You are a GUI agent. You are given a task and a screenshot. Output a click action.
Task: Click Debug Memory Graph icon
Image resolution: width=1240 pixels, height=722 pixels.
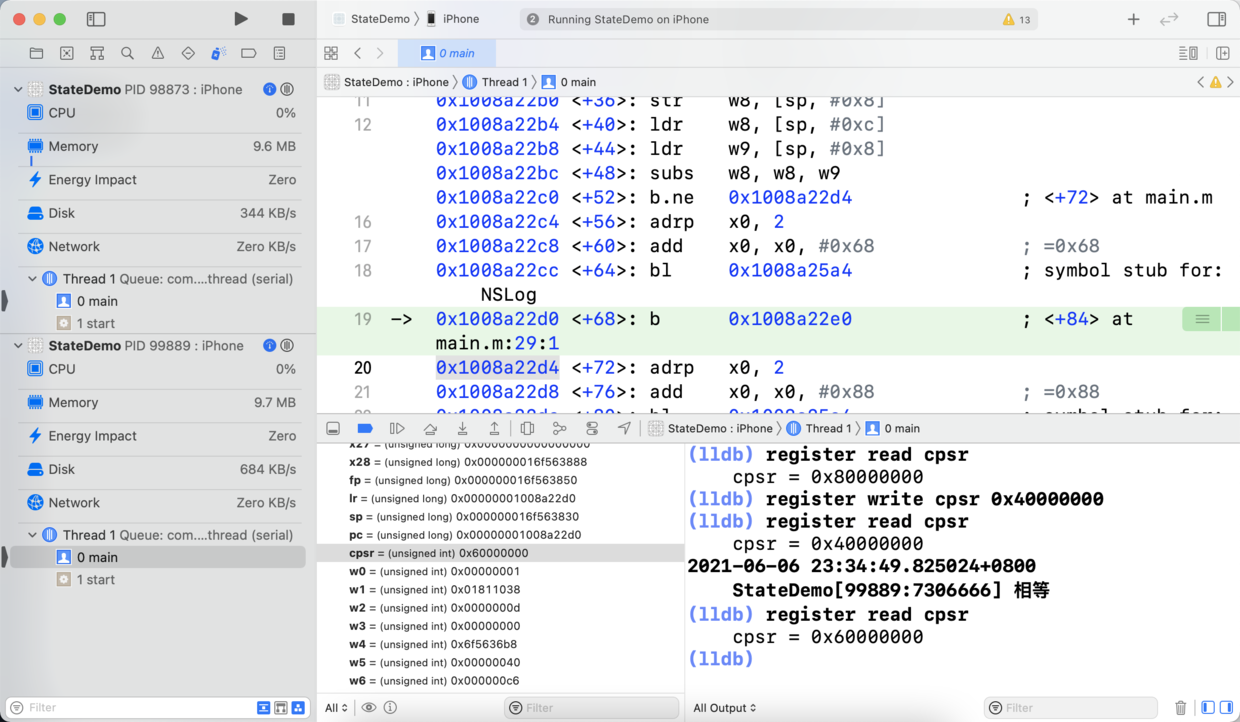(559, 428)
